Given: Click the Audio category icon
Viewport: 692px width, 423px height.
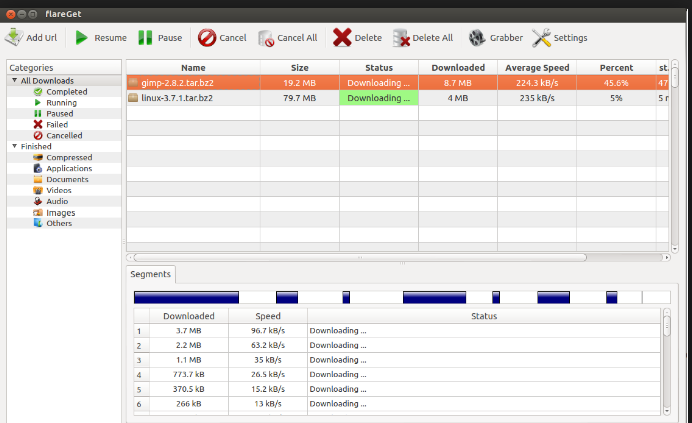Looking at the screenshot, I should tap(38, 201).
